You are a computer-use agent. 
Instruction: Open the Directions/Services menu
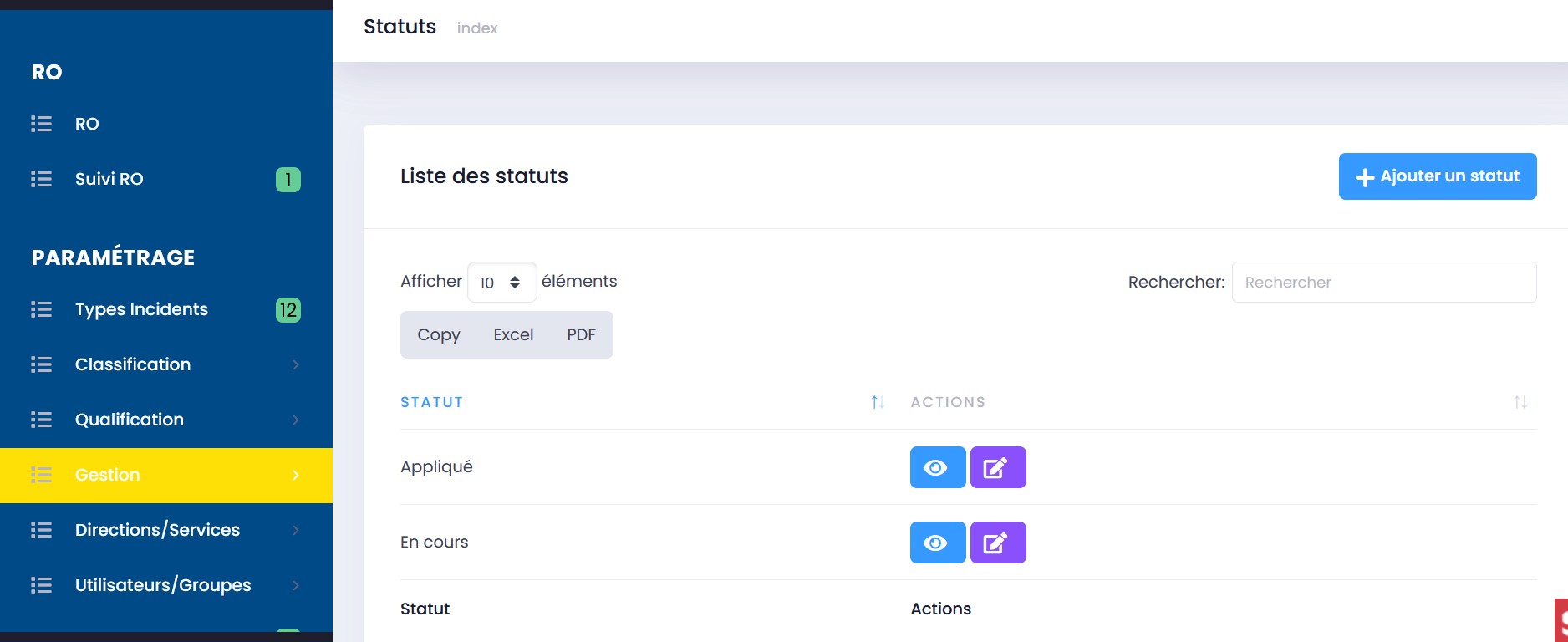(157, 530)
